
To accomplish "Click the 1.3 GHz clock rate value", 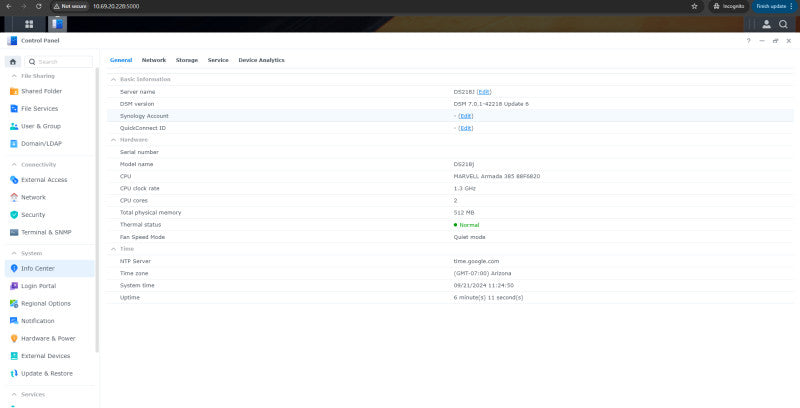I will (x=464, y=189).
